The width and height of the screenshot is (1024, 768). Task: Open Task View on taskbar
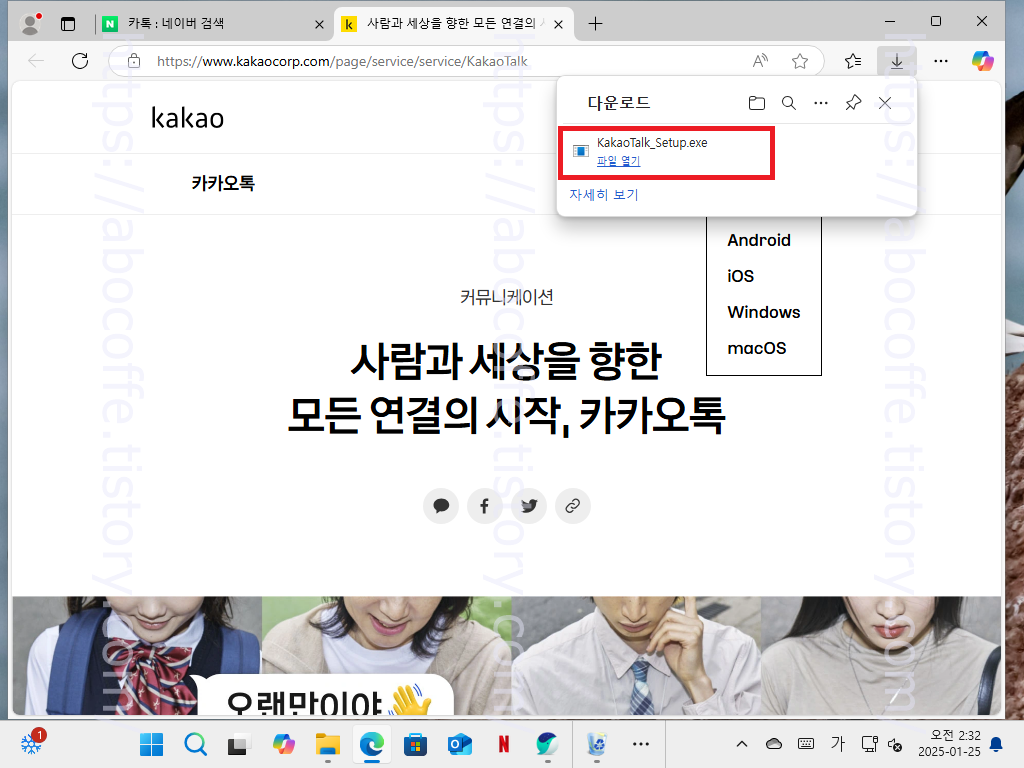(x=239, y=744)
